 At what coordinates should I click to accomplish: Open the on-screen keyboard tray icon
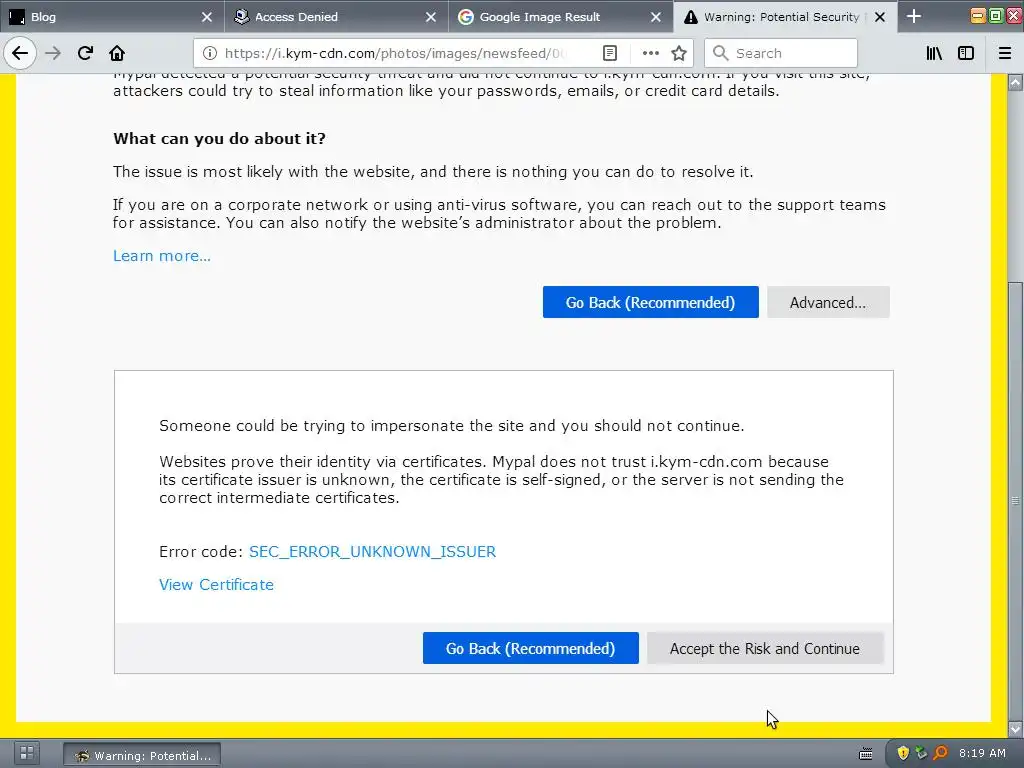pyautogui.click(x=865, y=754)
